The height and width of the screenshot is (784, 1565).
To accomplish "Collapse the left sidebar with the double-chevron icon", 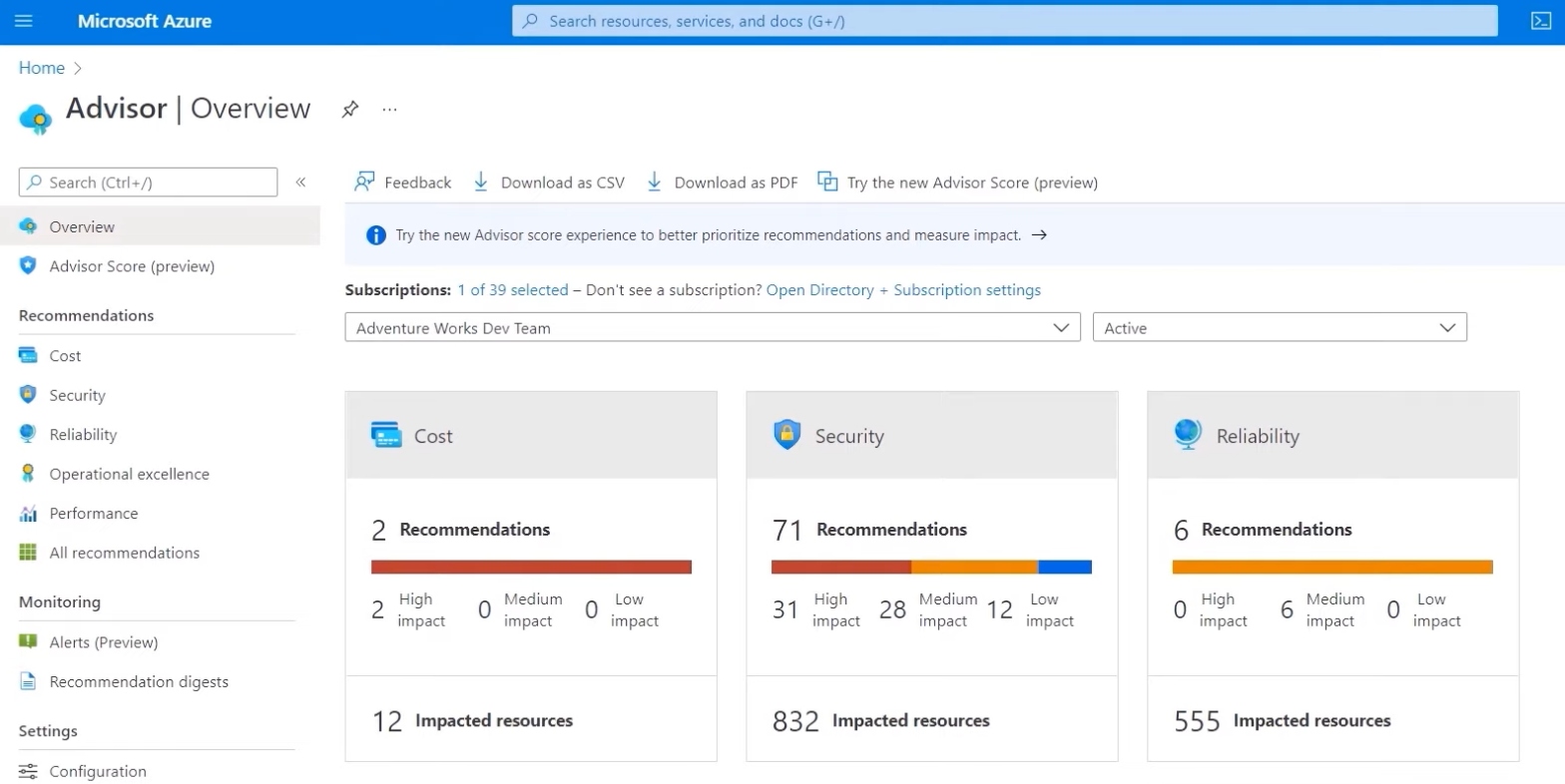I will [300, 182].
